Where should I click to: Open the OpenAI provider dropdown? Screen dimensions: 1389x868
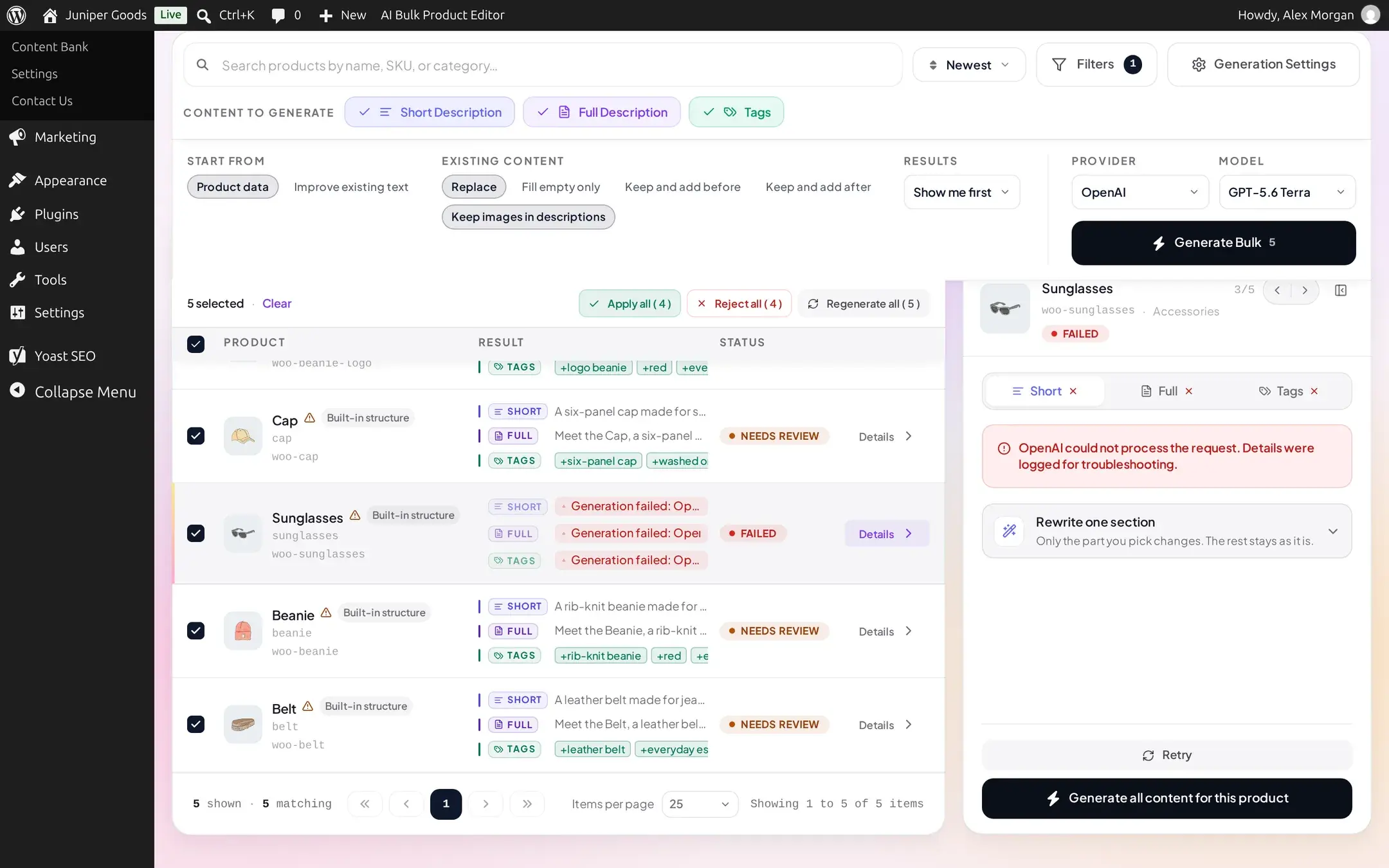[x=1140, y=192]
